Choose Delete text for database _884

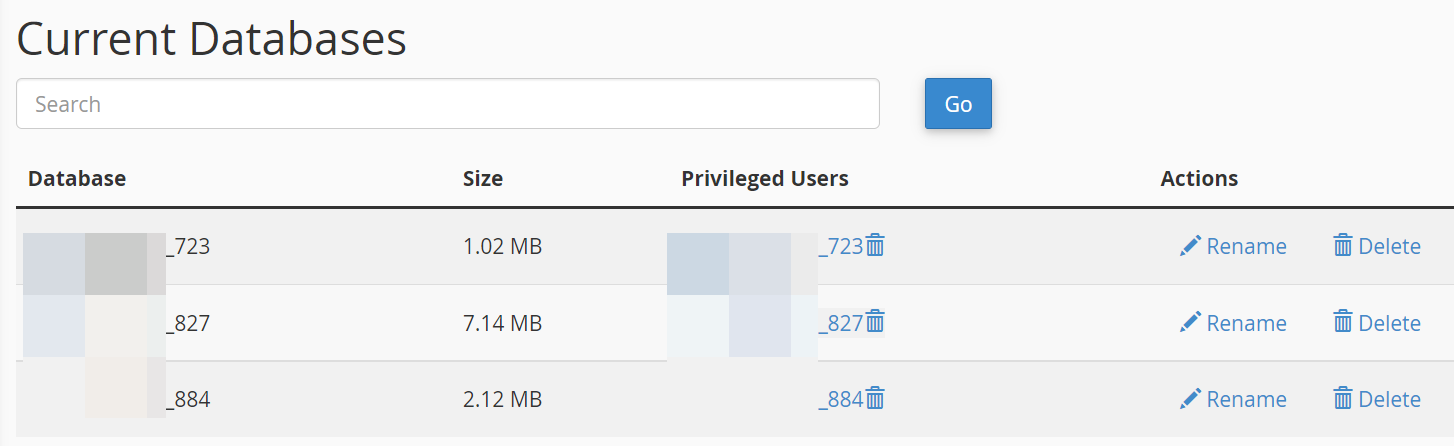click(1389, 399)
